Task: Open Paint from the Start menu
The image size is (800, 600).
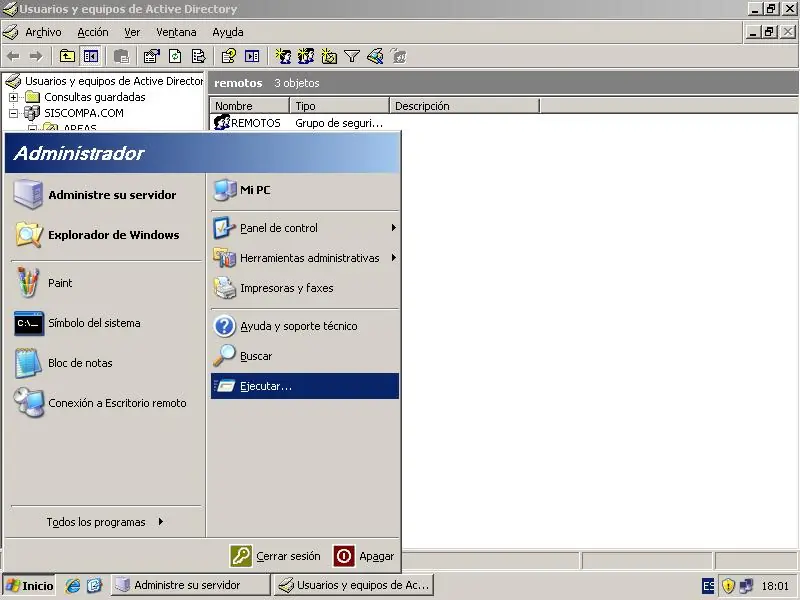Action: (107, 283)
